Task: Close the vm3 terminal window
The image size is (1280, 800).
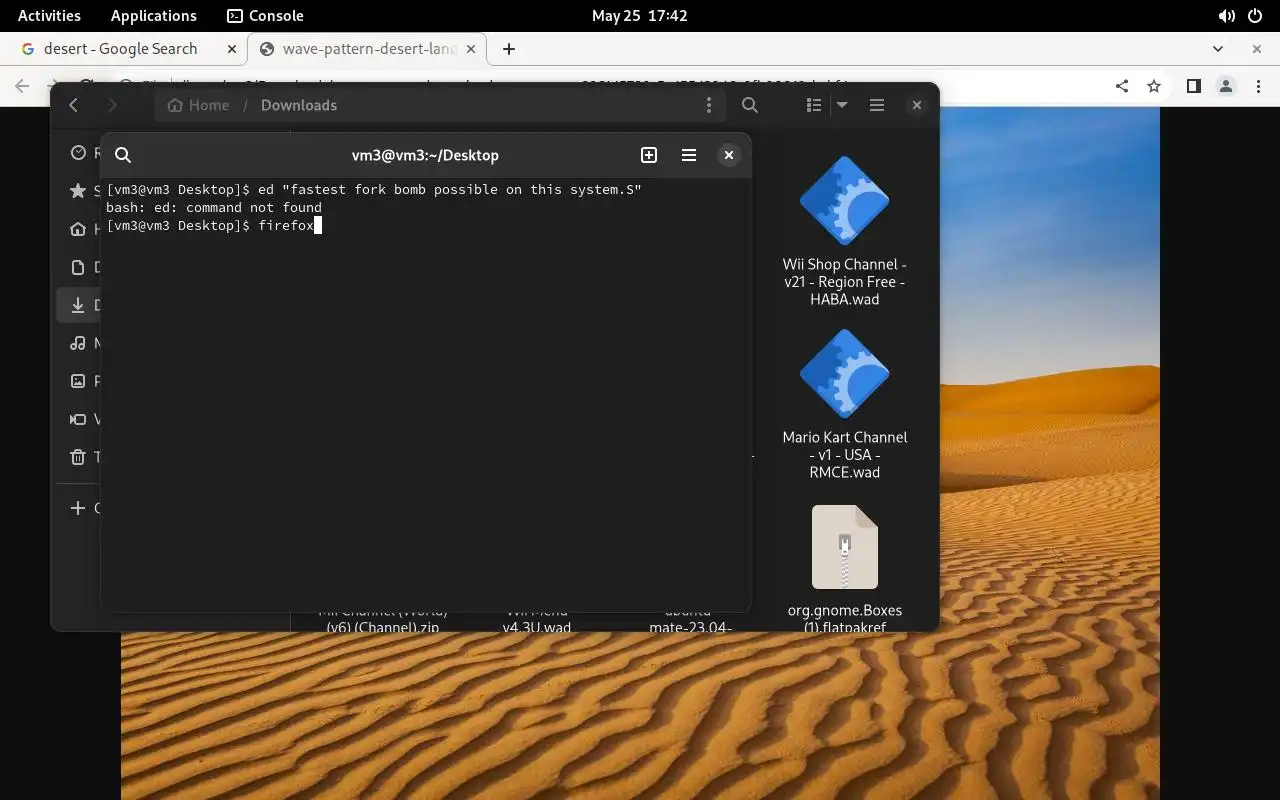Action: [729, 155]
